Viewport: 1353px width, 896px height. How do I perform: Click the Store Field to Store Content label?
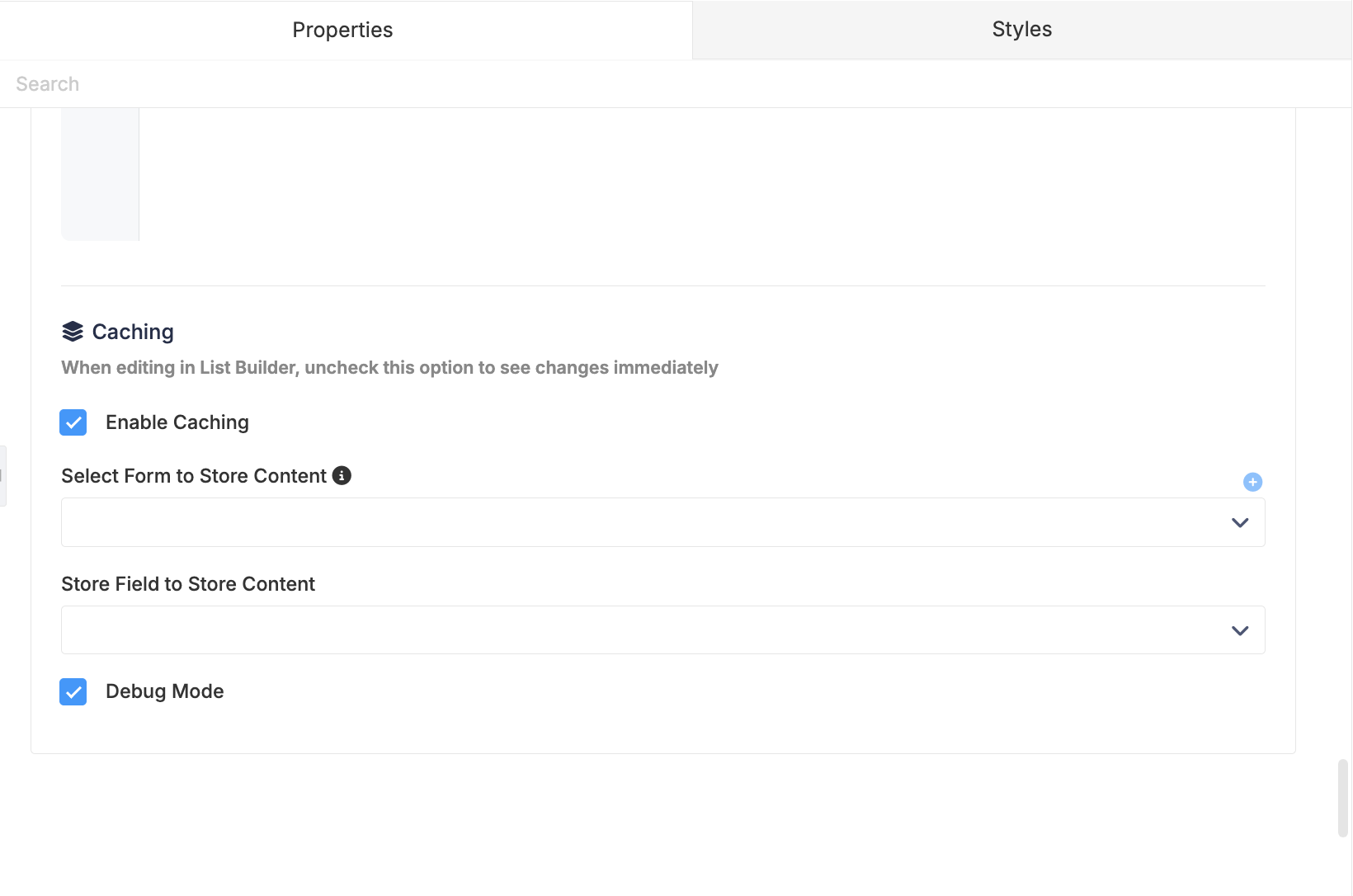[x=188, y=584]
